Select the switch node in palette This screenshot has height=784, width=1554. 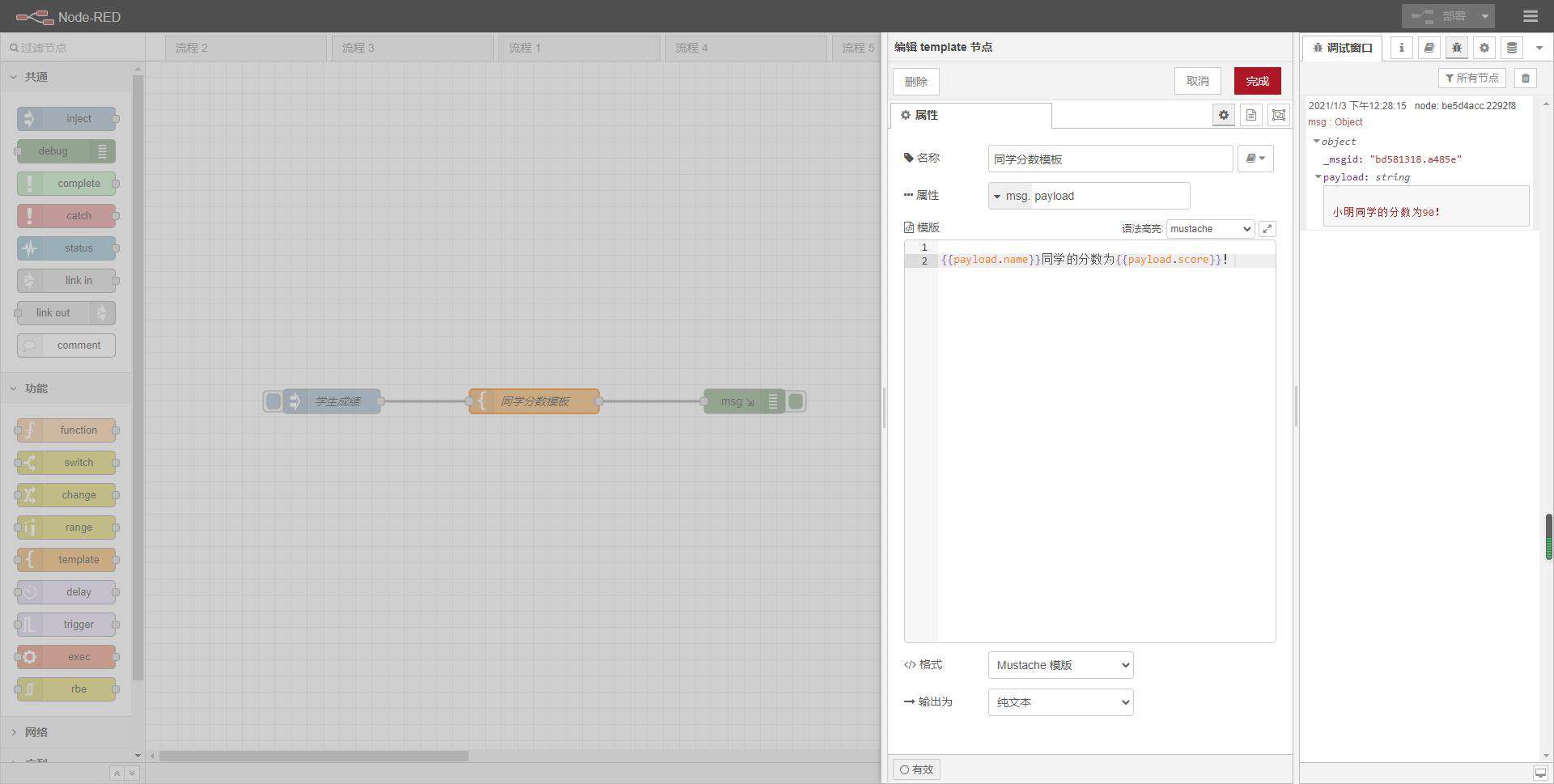tap(66, 463)
